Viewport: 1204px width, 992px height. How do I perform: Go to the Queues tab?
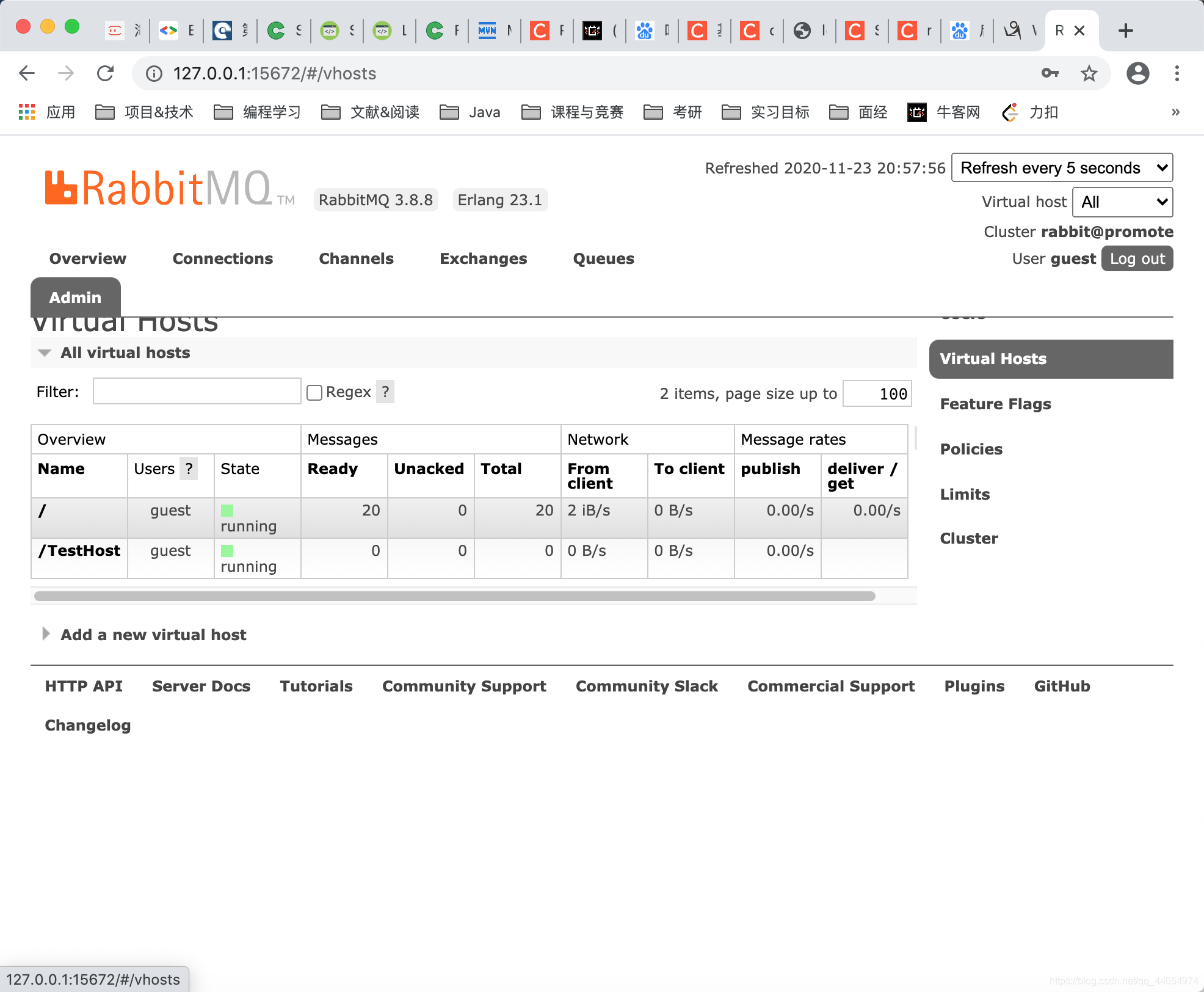(604, 258)
